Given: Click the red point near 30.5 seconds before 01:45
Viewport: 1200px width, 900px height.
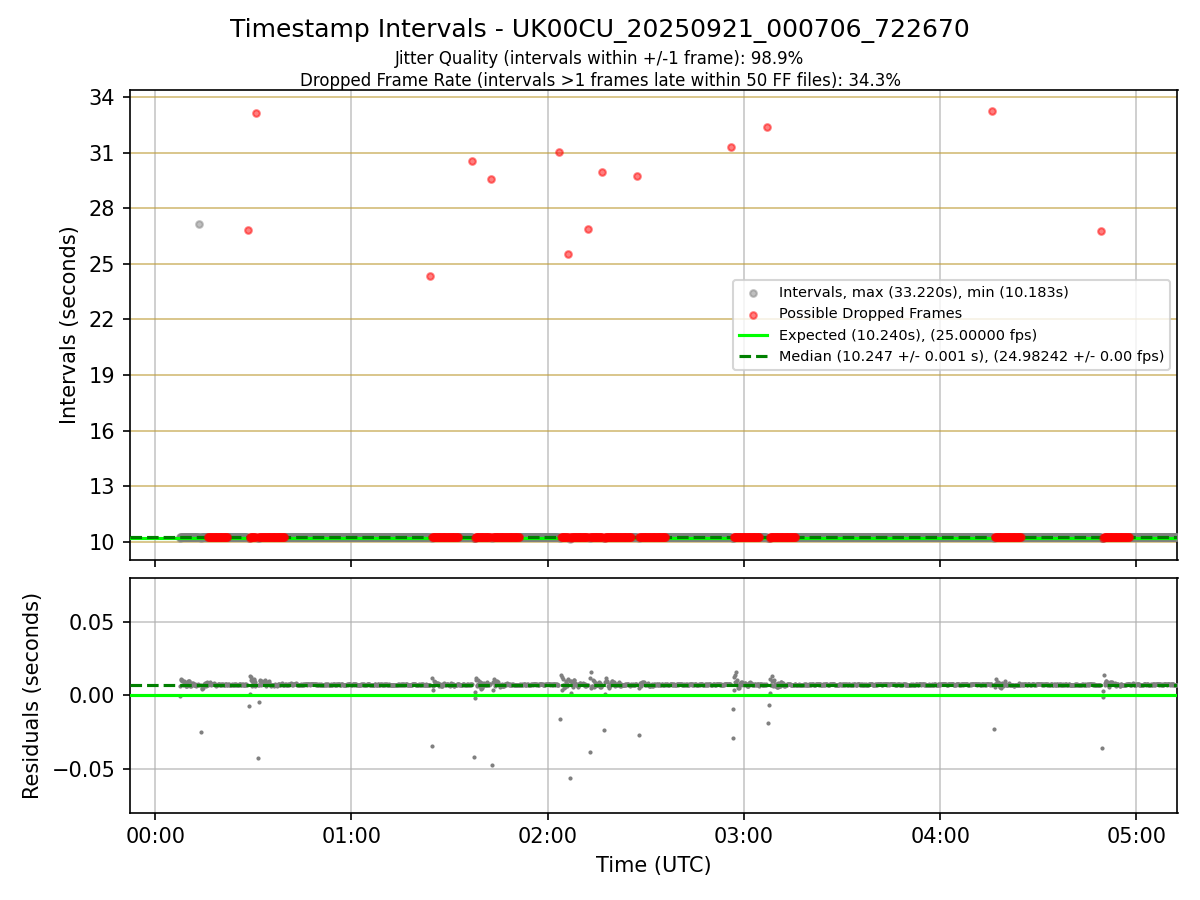Looking at the screenshot, I should tap(472, 161).
